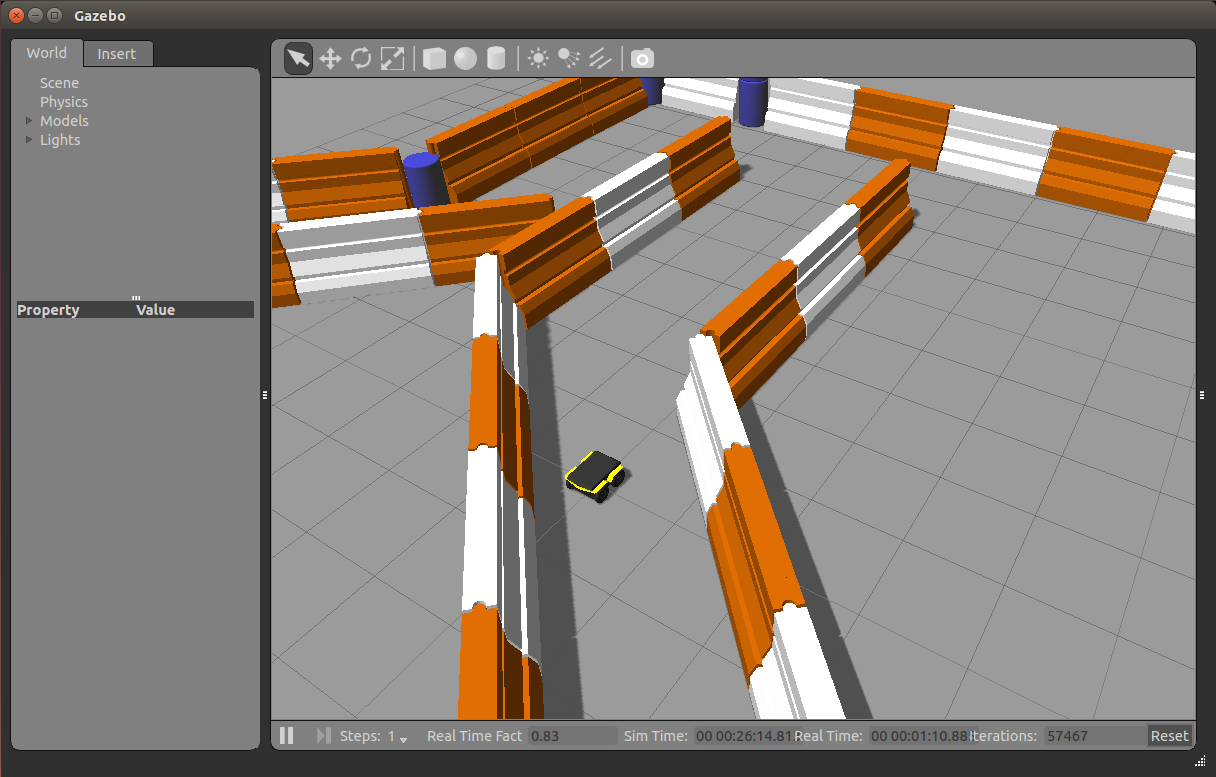
Task: Expand the Models tree item
Action: 29,121
